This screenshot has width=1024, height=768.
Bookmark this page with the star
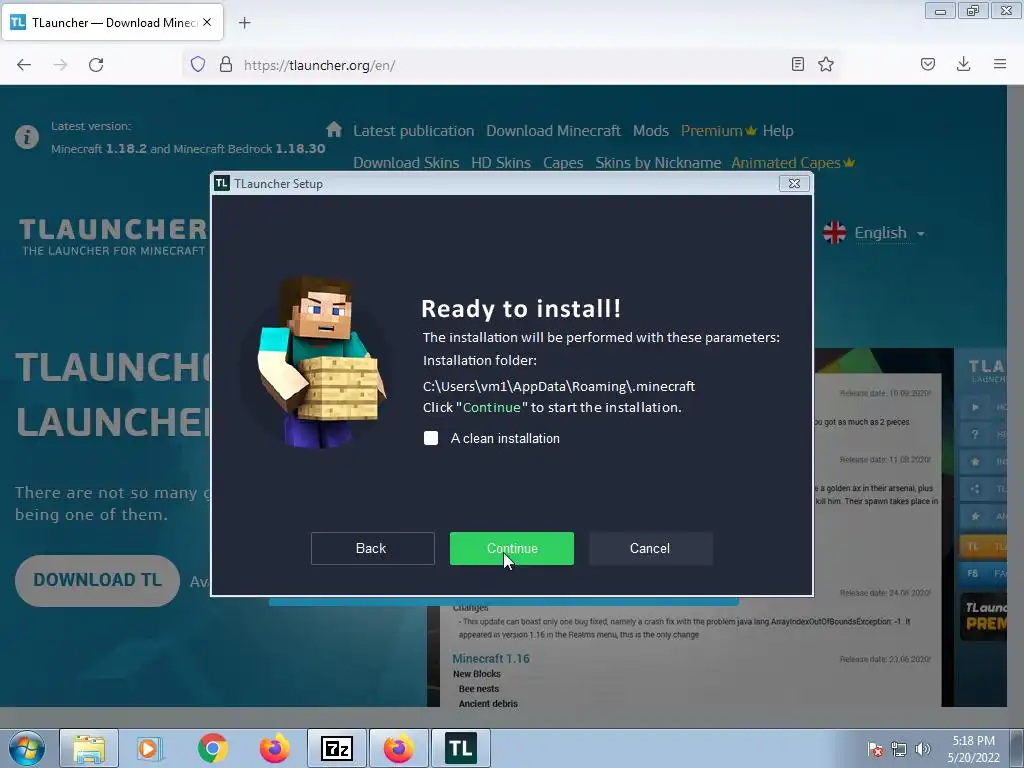pos(826,64)
